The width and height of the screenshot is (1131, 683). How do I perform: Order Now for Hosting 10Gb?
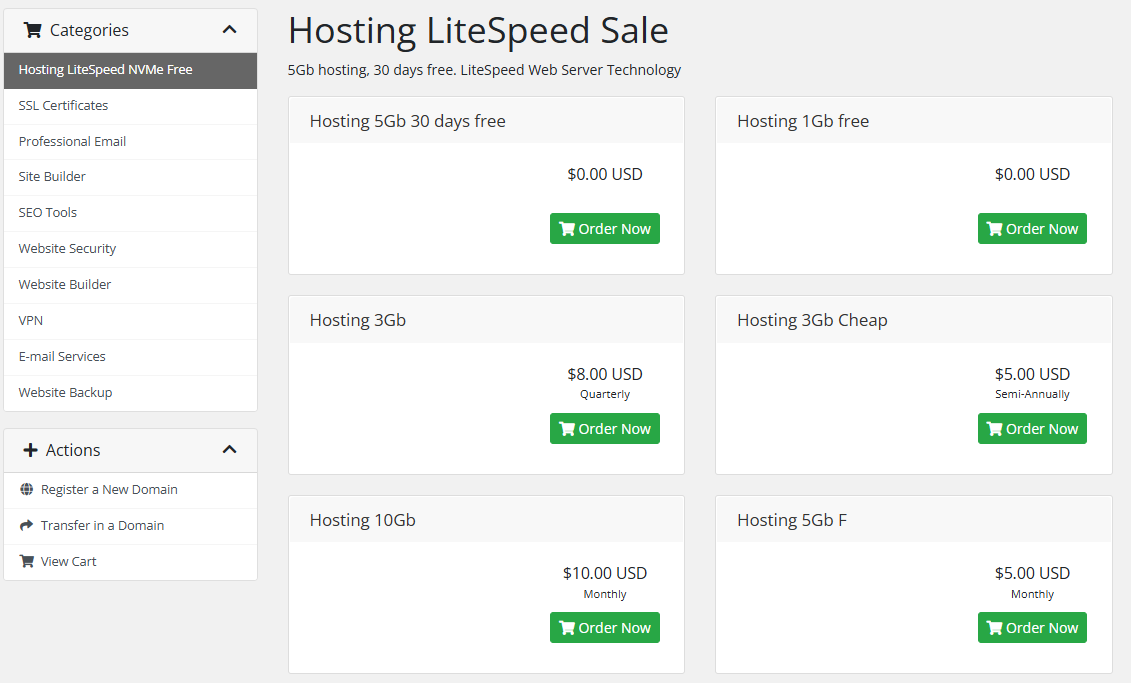click(x=604, y=627)
